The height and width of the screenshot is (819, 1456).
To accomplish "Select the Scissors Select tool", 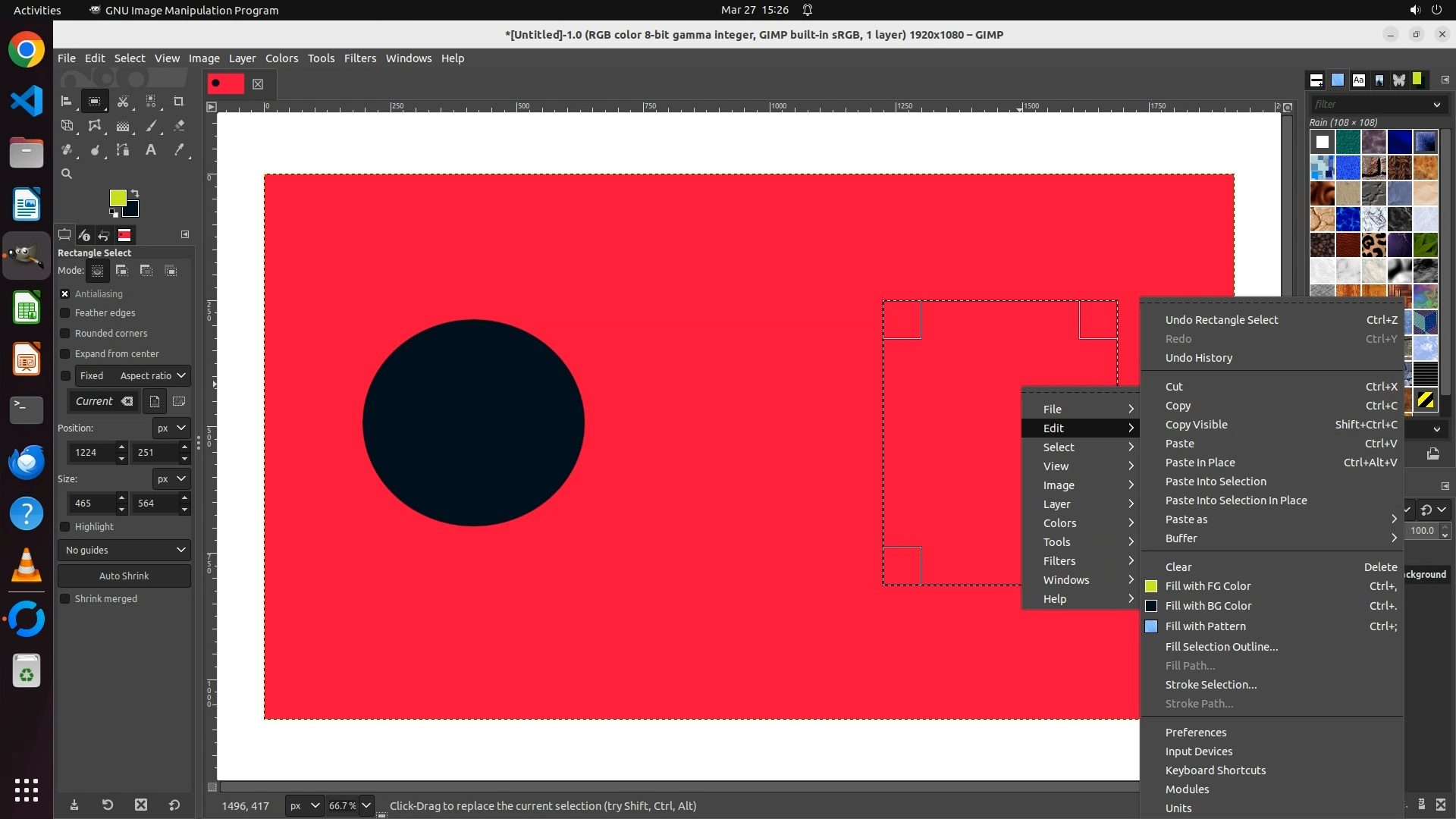I will click(123, 101).
